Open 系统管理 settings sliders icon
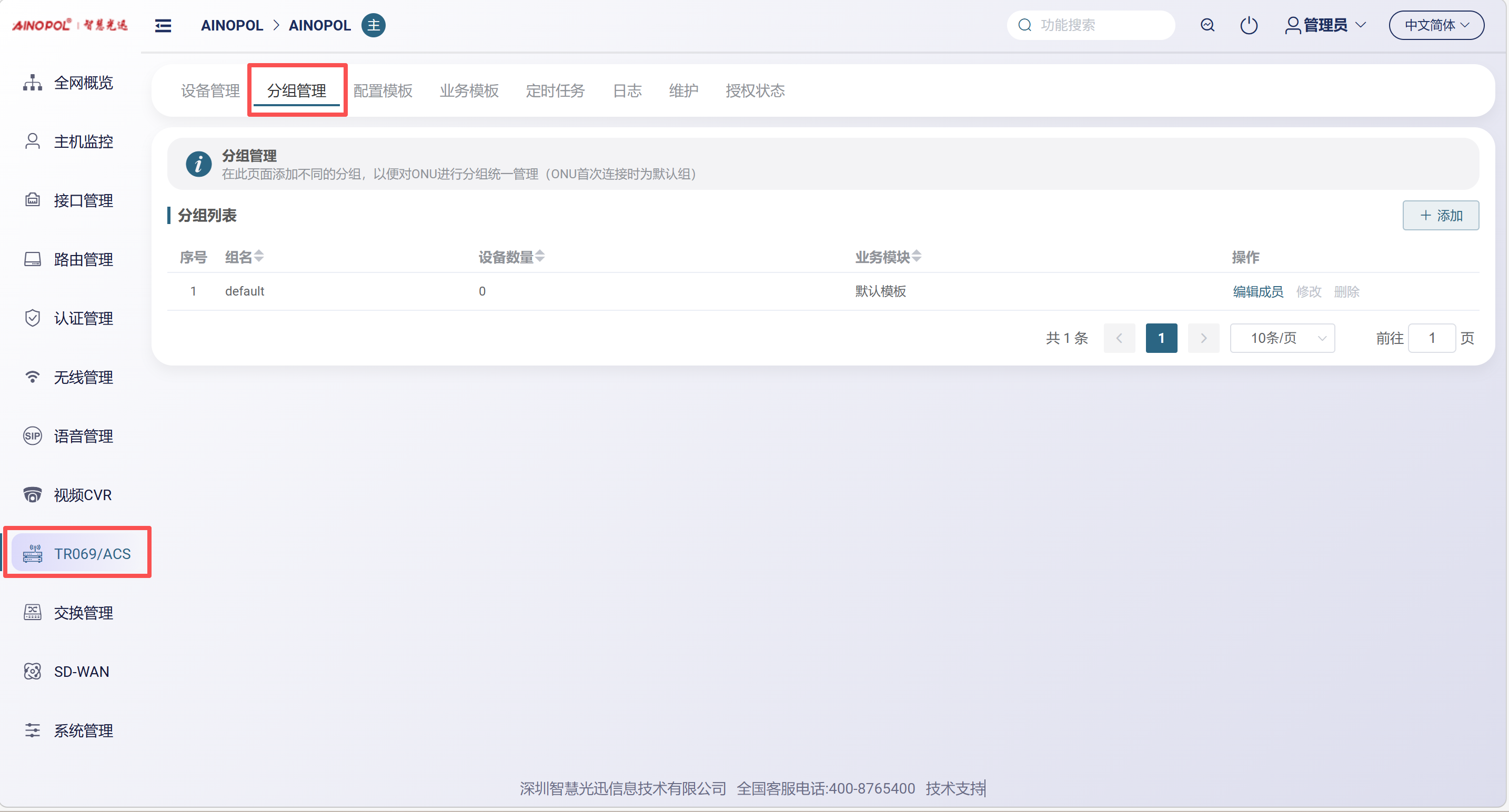Viewport: 1509px width, 812px height. coord(32,730)
